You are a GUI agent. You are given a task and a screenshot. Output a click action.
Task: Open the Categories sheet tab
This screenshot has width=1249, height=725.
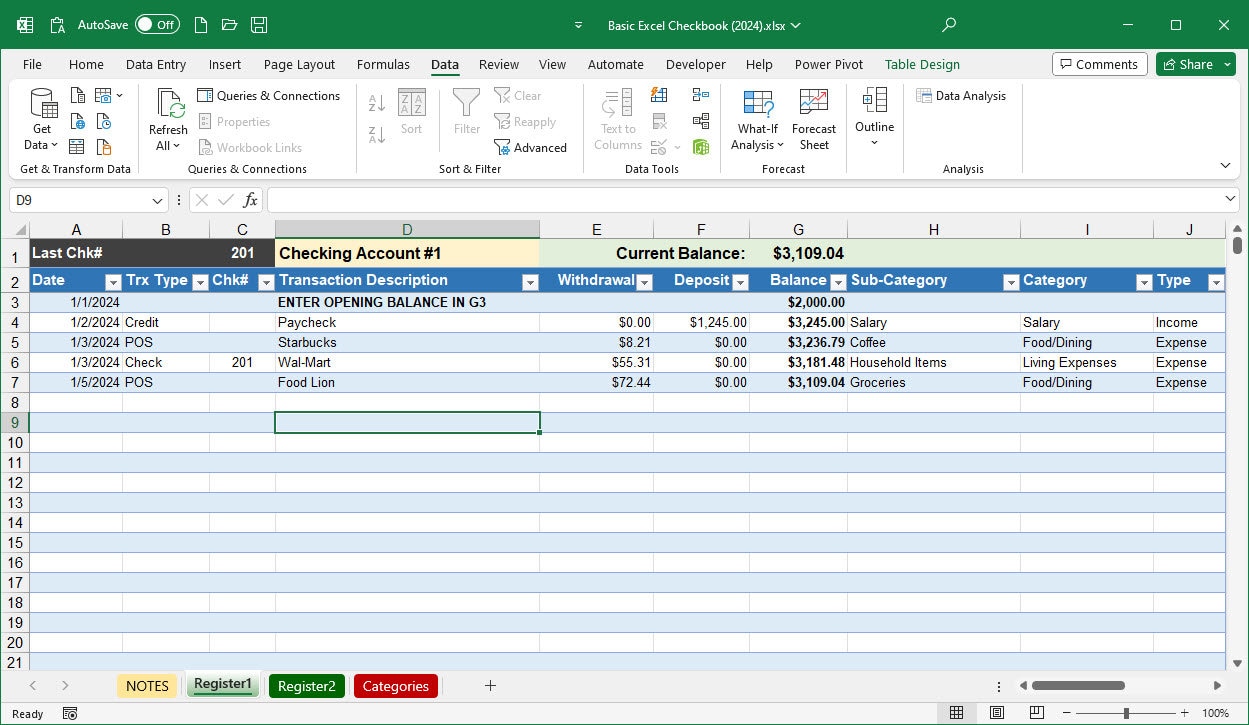(395, 686)
